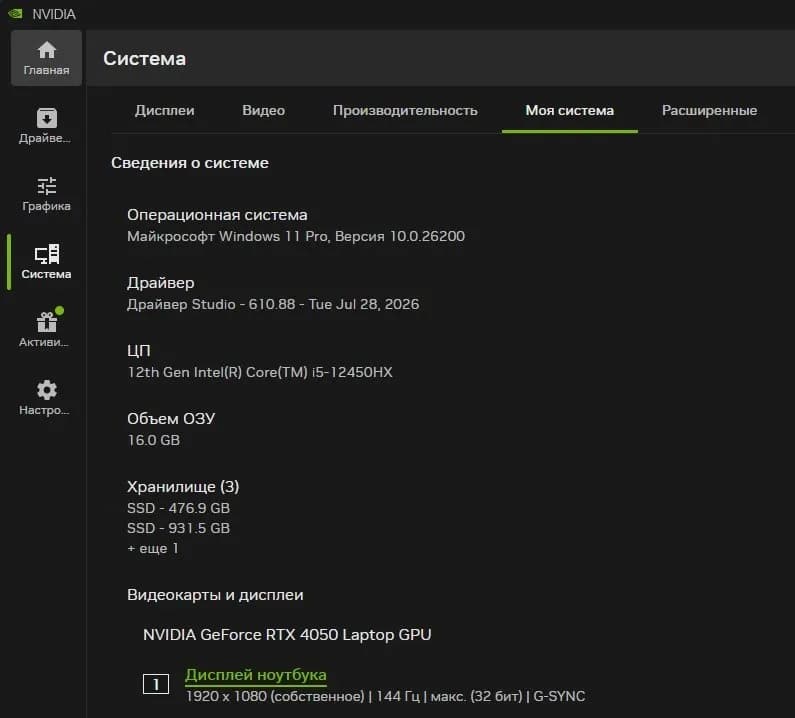The image size is (795, 718).
Task: Select the GeForce RTX 4050 Laptop GPU text
Action: click(287, 635)
